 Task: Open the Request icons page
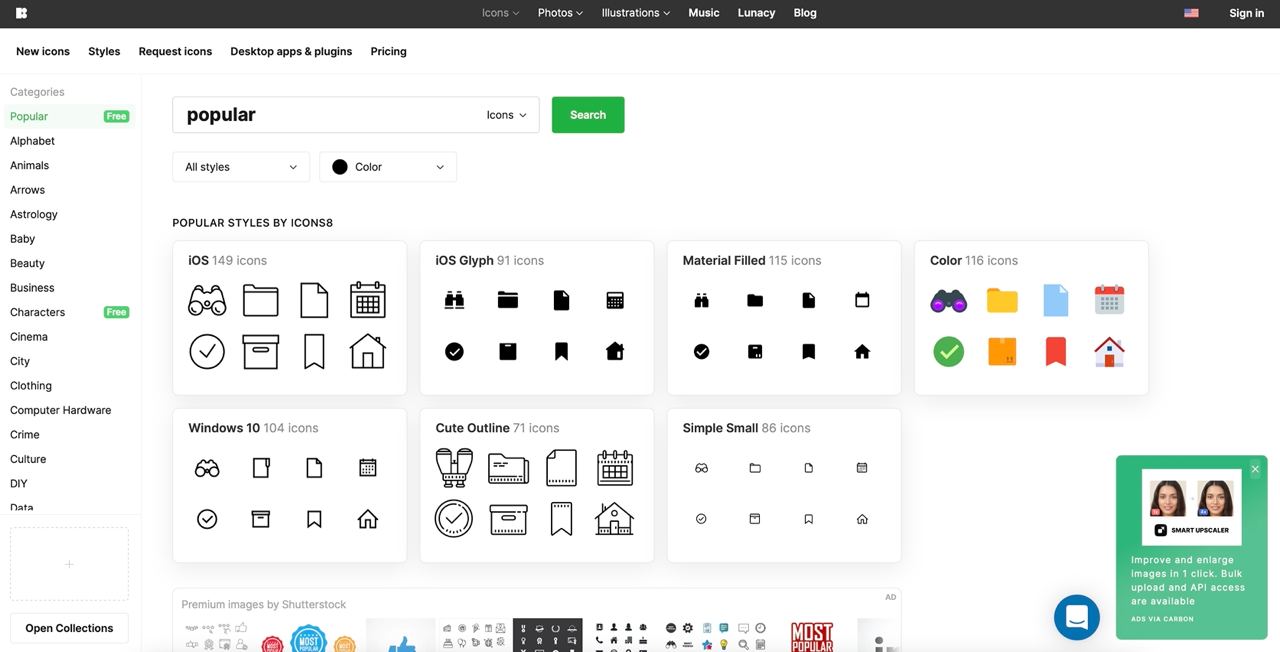coord(175,51)
